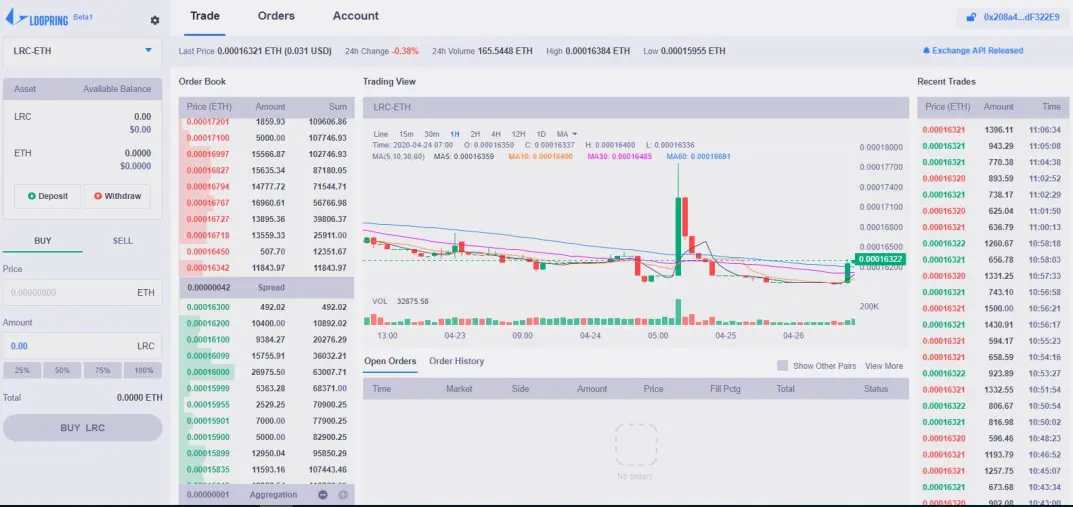
Task: Click the 11:06:34 recent trade row
Action: (992, 129)
